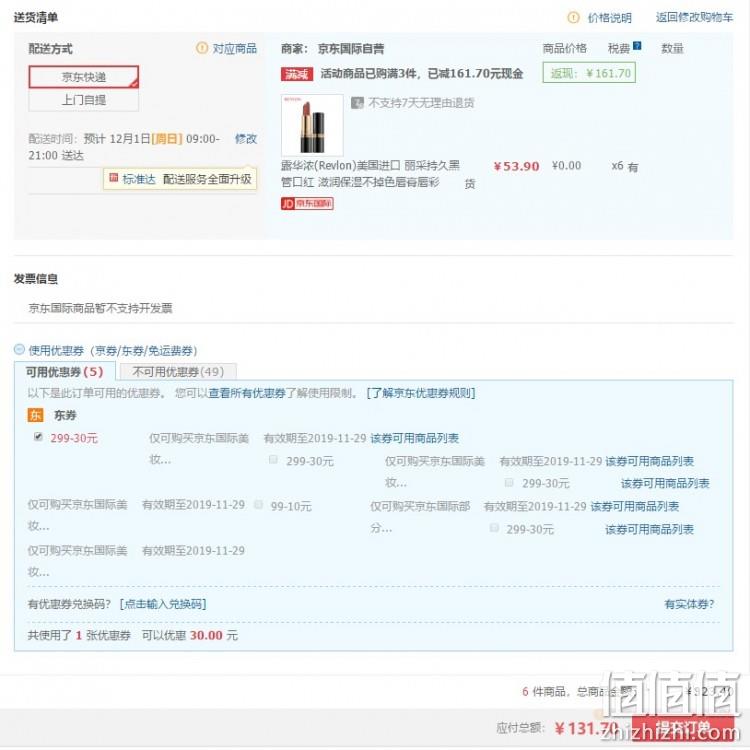Screen dimensions: 750x750
Task: Open the 有实体券? link
Action: pos(689,604)
